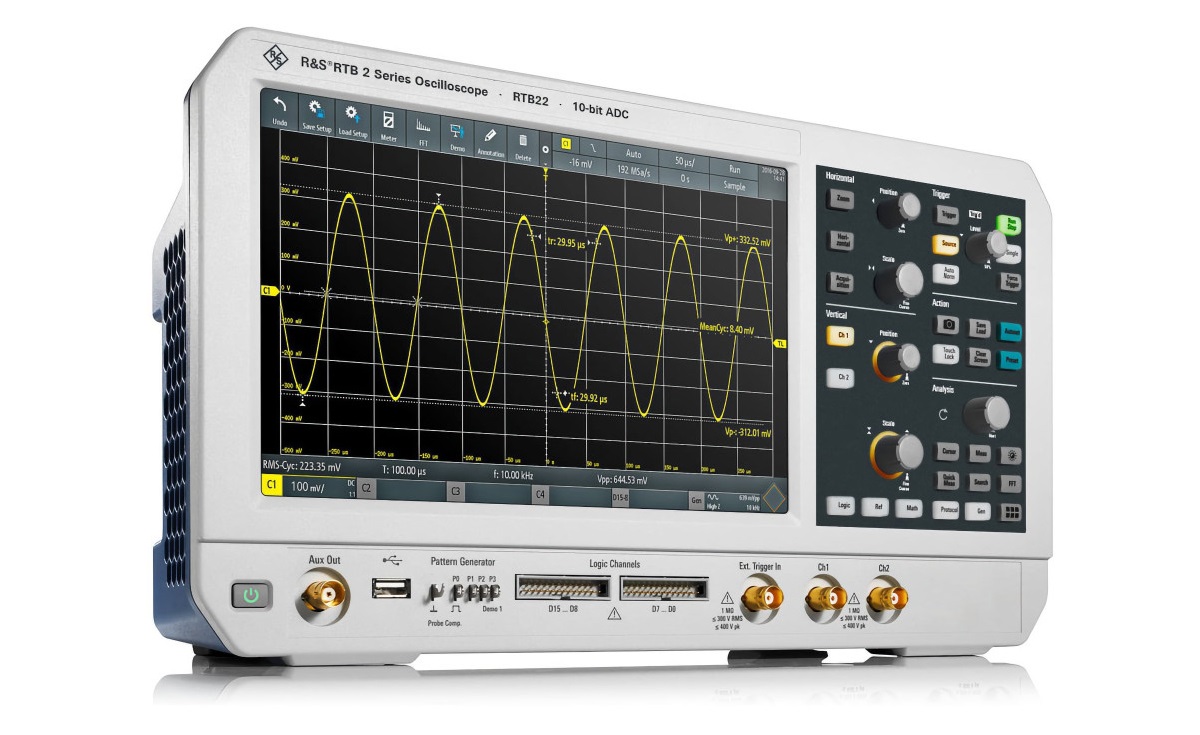The image size is (1200, 735).
Task: Open the Auto trigger mode field
Action: click(x=633, y=155)
